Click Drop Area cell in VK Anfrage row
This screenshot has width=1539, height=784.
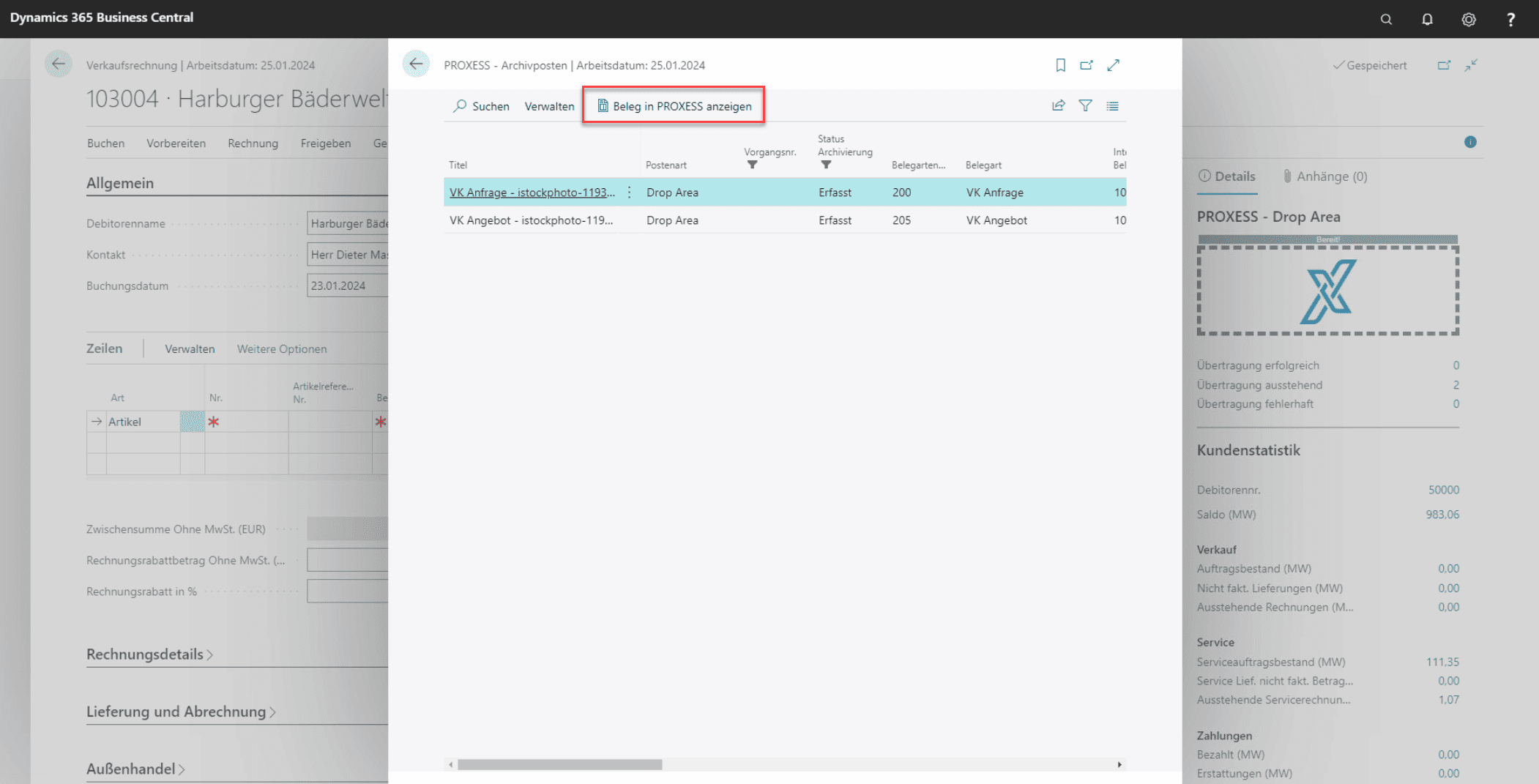coord(672,192)
